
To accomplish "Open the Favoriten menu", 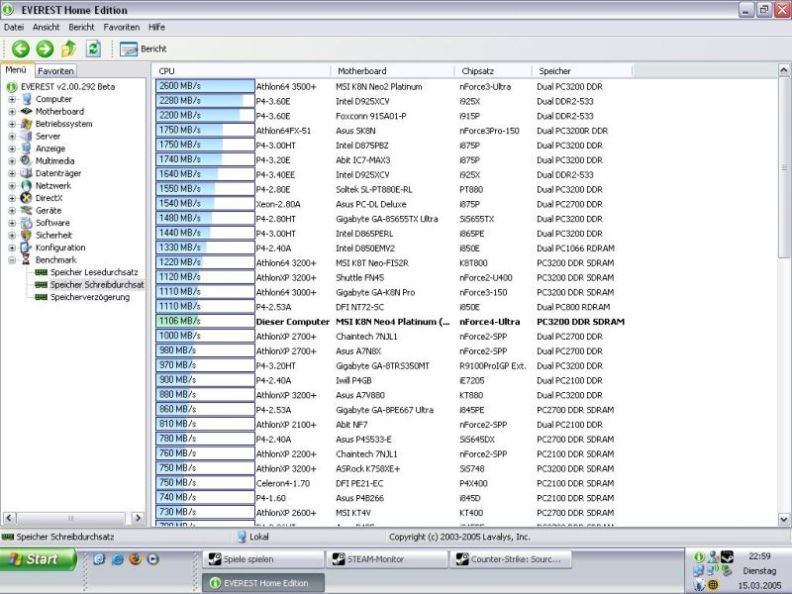I will tap(121, 27).
